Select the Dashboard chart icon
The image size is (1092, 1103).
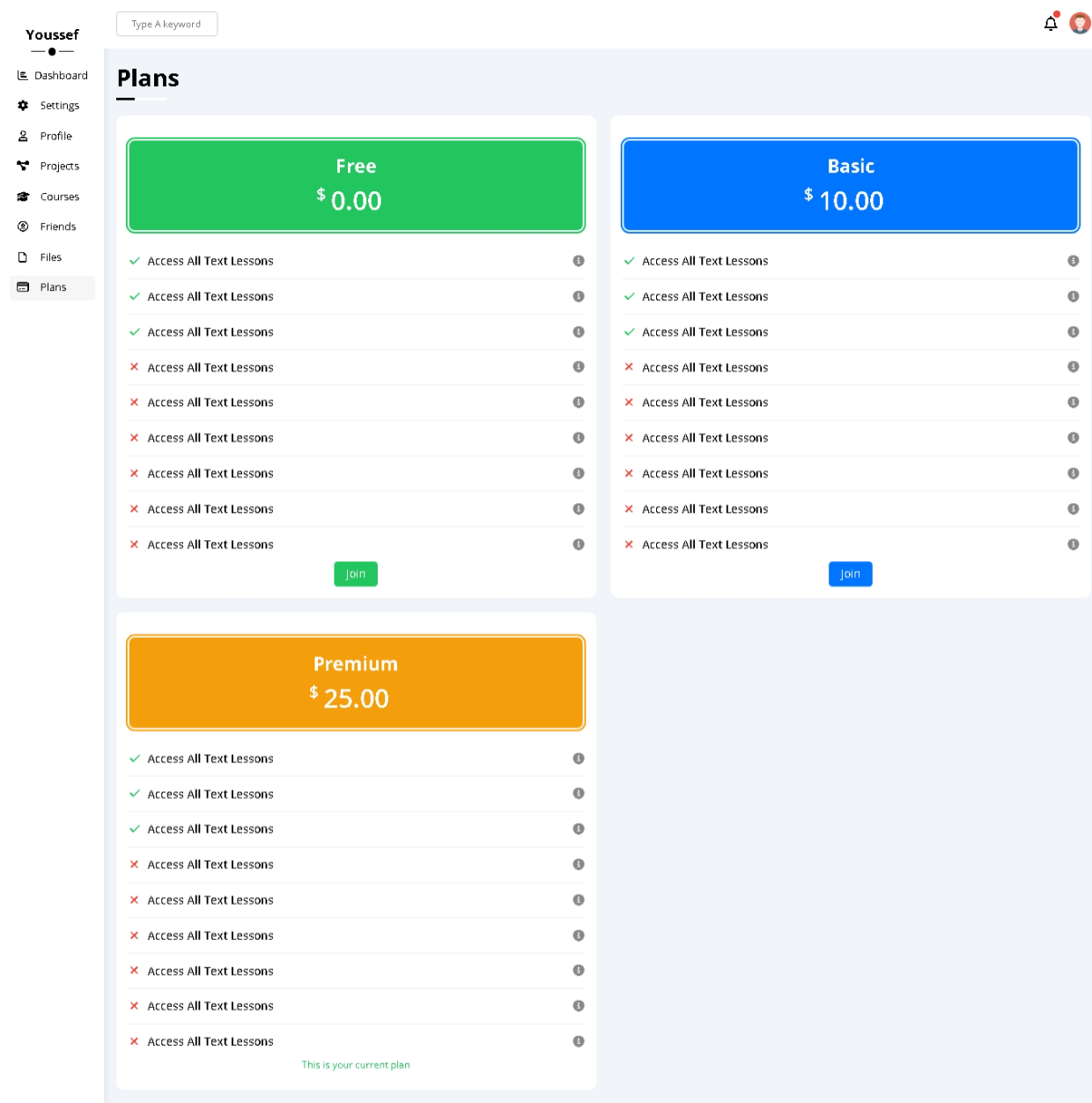click(x=23, y=75)
